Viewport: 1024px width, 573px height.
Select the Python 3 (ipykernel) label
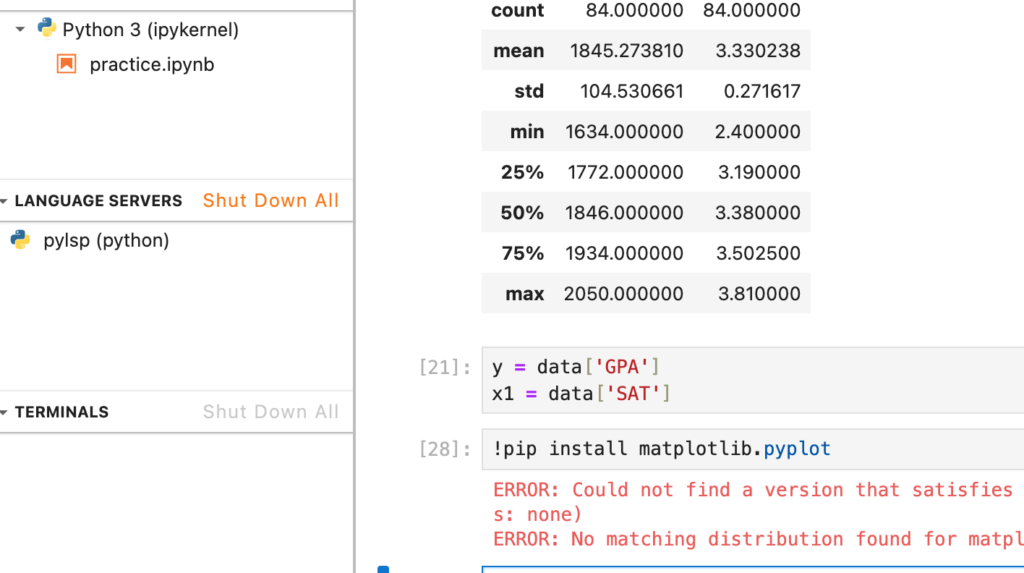(x=150, y=29)
